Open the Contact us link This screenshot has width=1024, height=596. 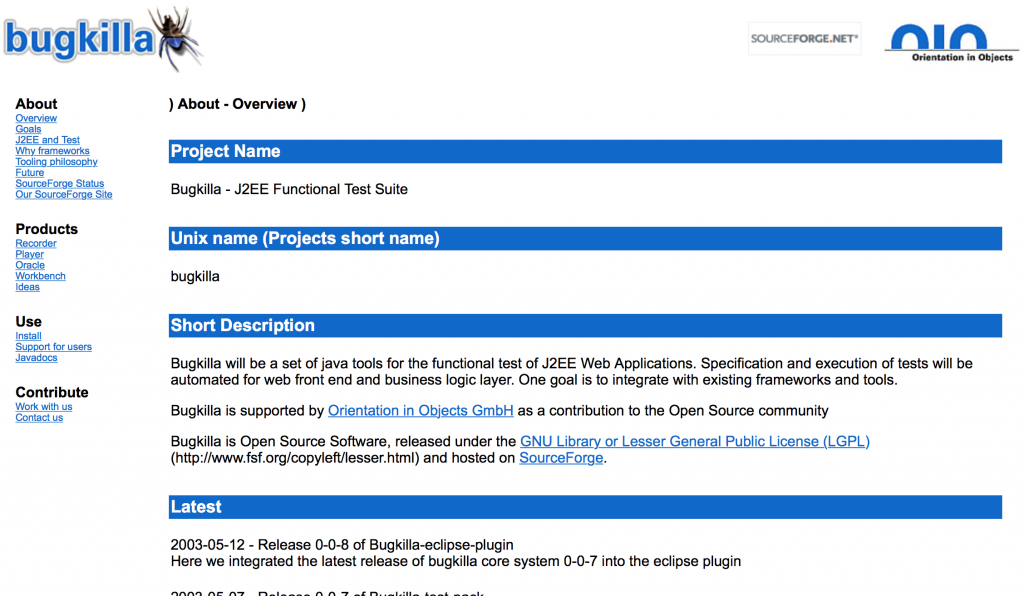coord(39,418)
